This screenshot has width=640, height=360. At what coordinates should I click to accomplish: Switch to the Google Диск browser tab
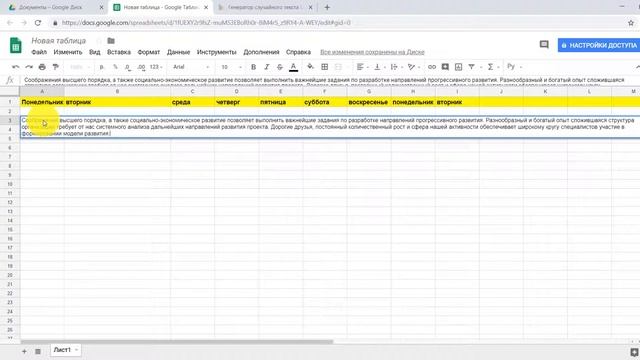point(56,7)
